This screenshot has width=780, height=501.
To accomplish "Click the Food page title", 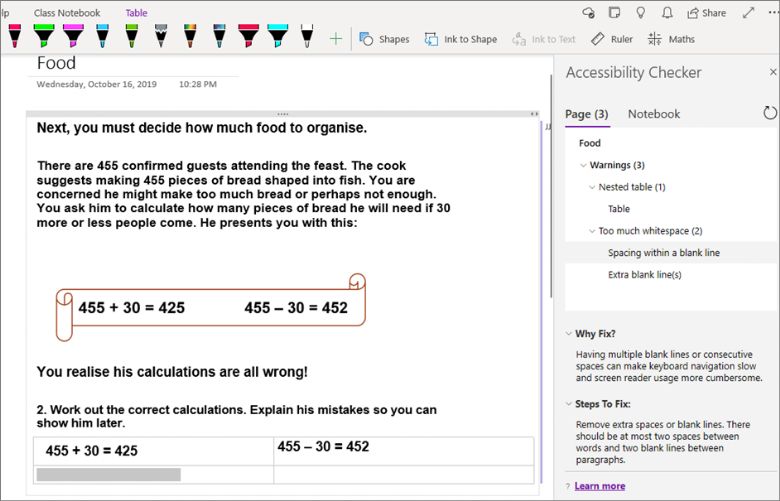I will (56, 63).
